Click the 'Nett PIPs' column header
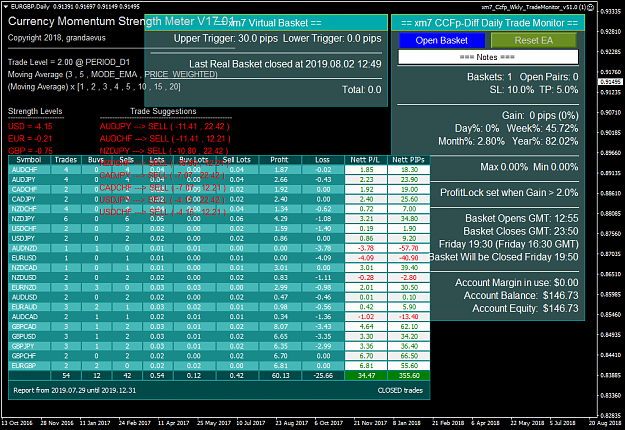Image resolution: width=625 pixels, height=430 pixels. pos(408,160)
